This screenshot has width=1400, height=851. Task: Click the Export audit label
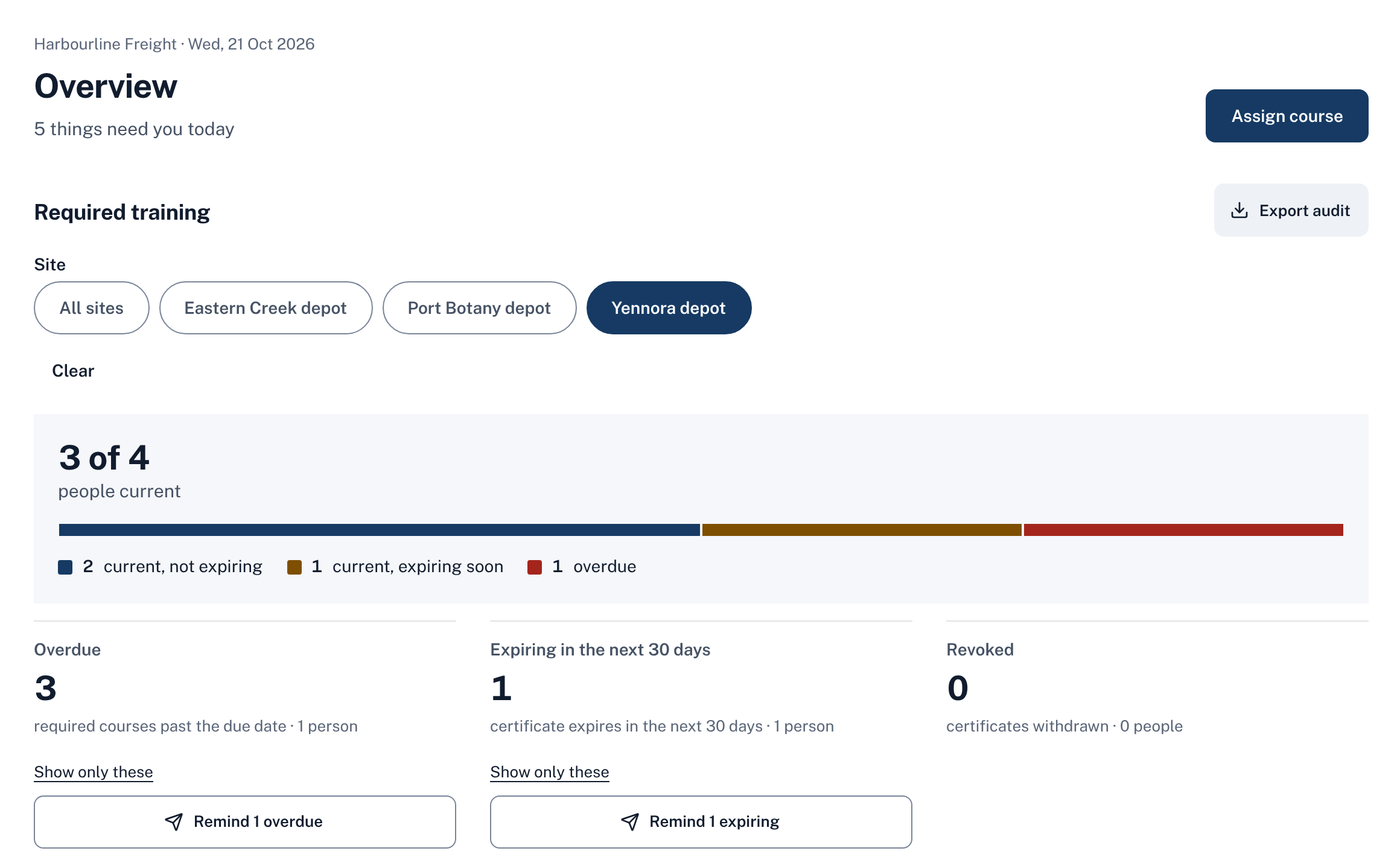[x=1304, y=211]
